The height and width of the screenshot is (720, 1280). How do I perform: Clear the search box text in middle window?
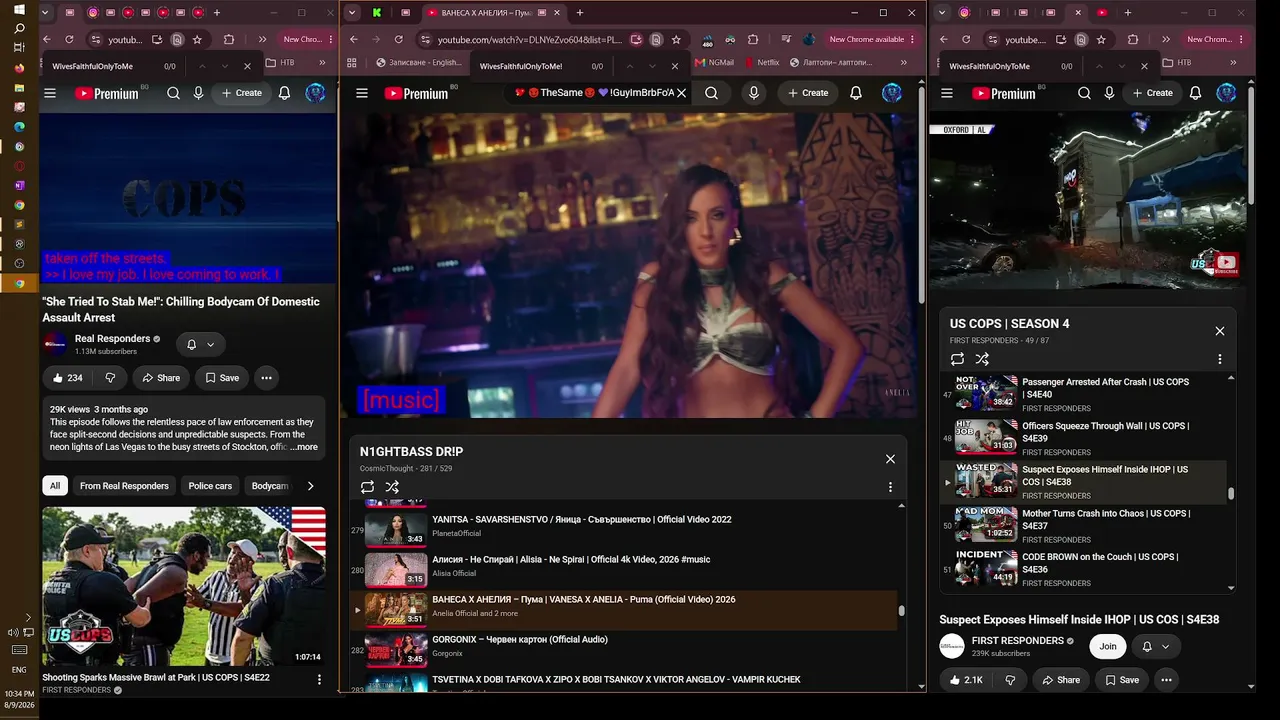coord(681,93)
